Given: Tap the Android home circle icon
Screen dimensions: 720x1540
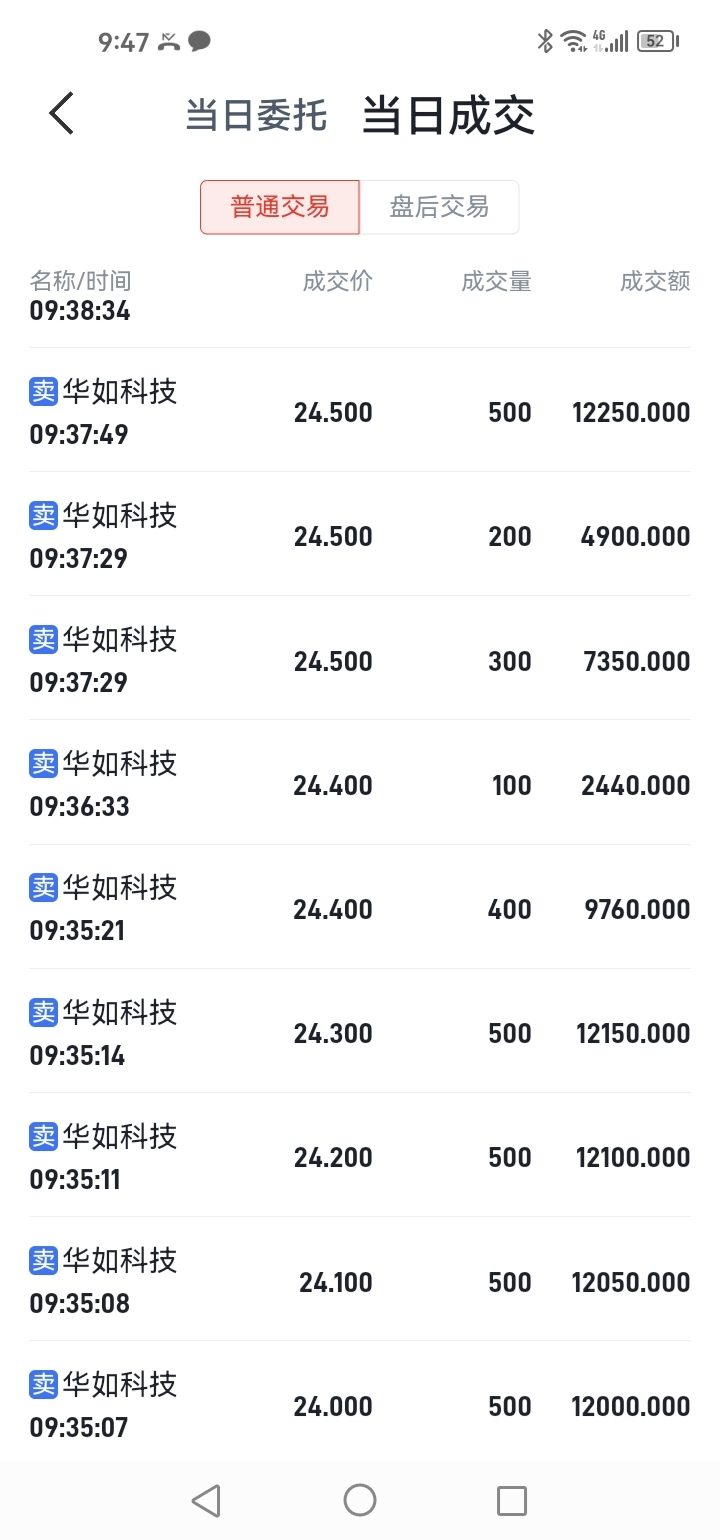Looking at the screenshot, I should [359, 1500].
